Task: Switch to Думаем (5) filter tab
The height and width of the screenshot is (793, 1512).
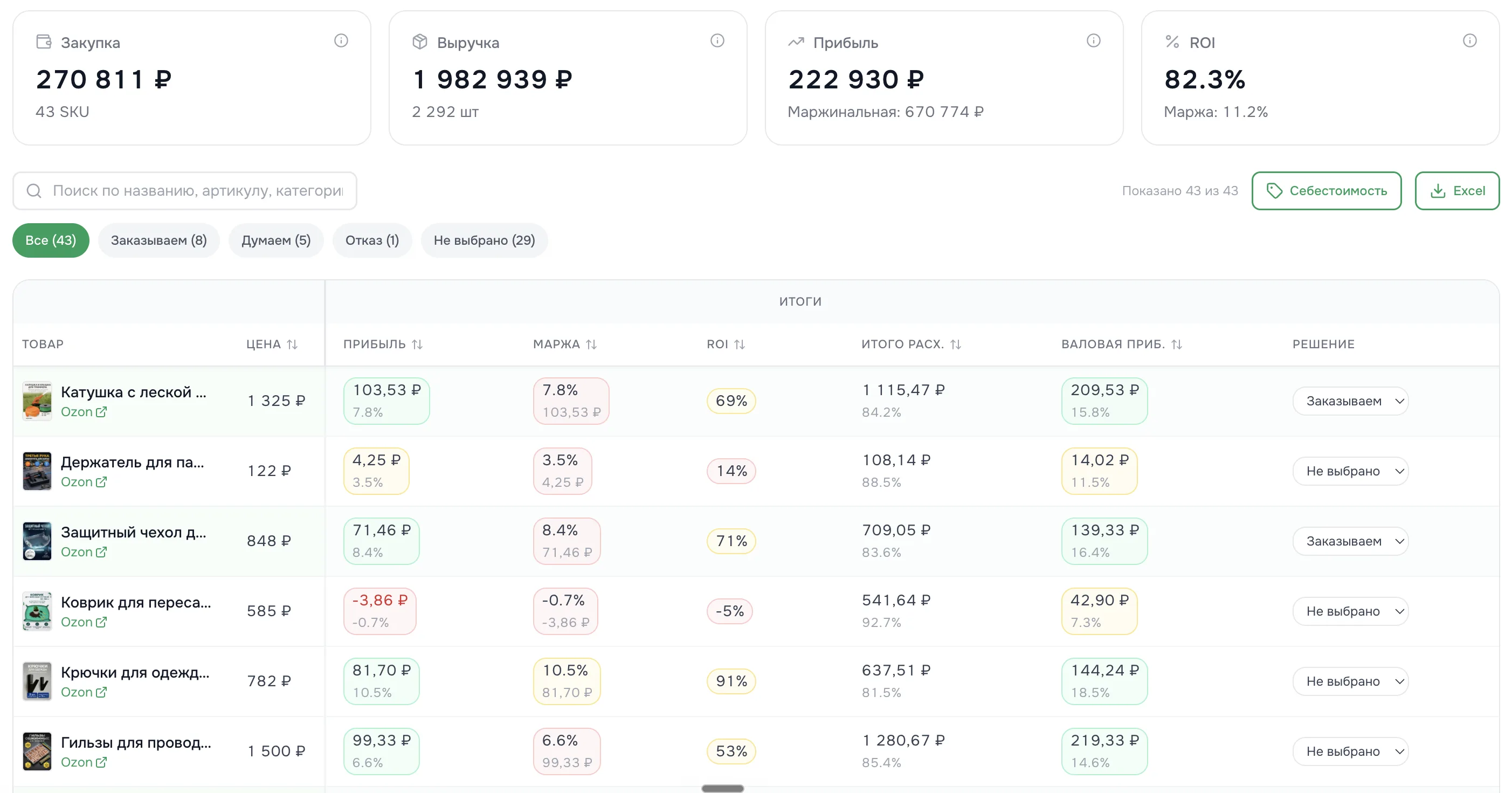Action: coord(276,240)
